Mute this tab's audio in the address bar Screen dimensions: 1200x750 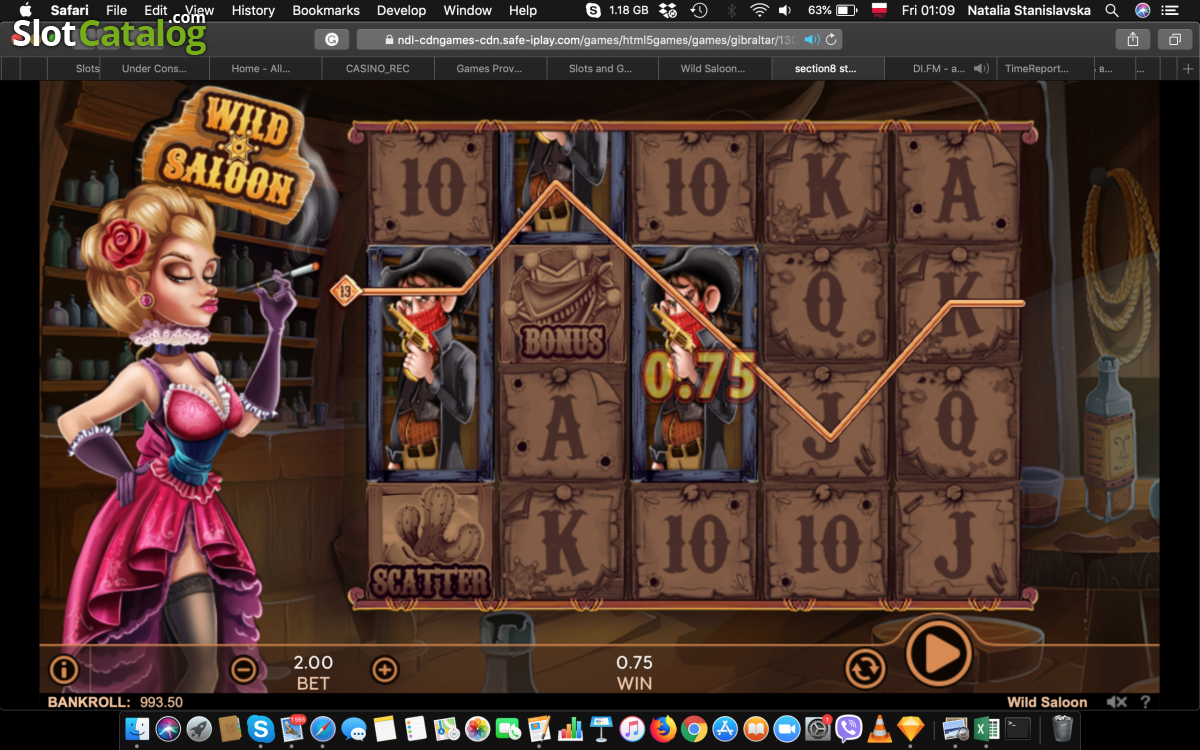(812, 40)
